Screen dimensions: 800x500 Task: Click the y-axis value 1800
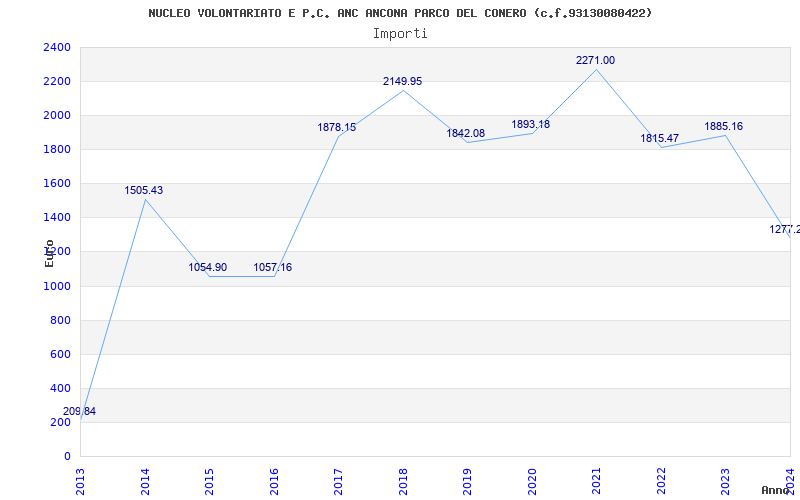coord(57,149)
